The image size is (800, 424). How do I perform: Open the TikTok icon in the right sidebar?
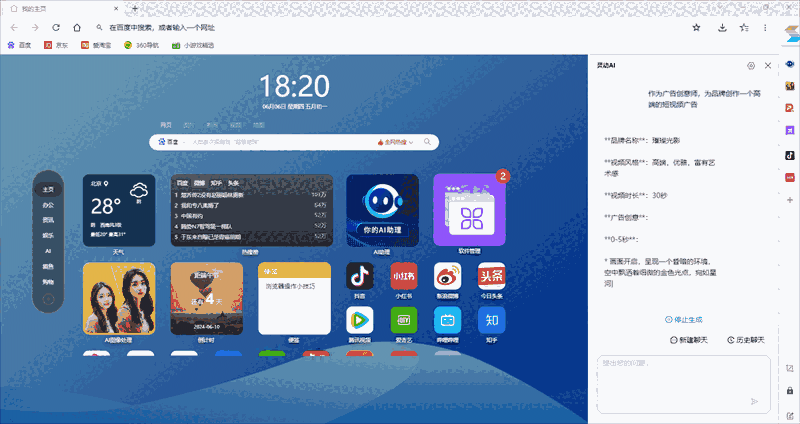(x=790, y=155)
